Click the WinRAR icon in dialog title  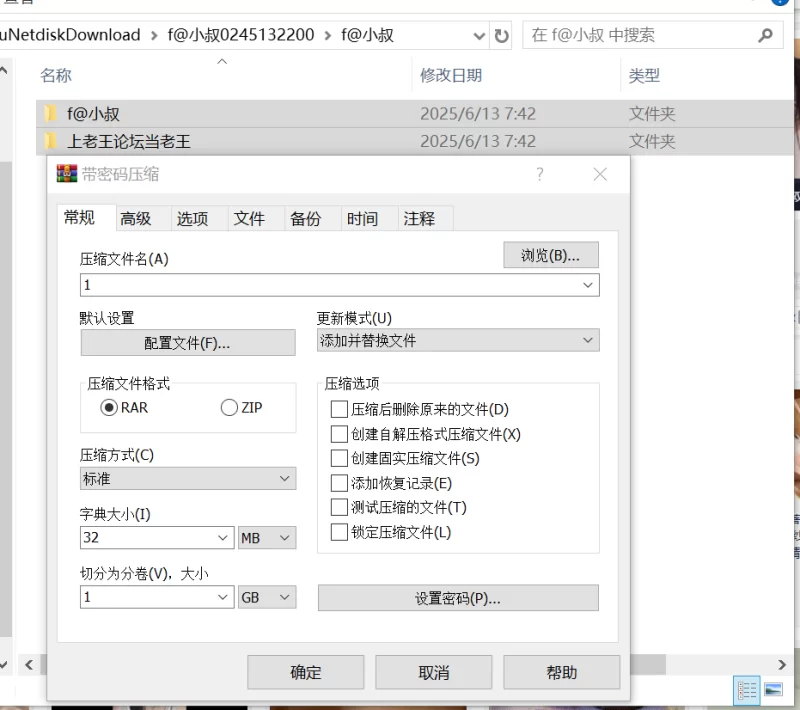(x=67, y=174)
